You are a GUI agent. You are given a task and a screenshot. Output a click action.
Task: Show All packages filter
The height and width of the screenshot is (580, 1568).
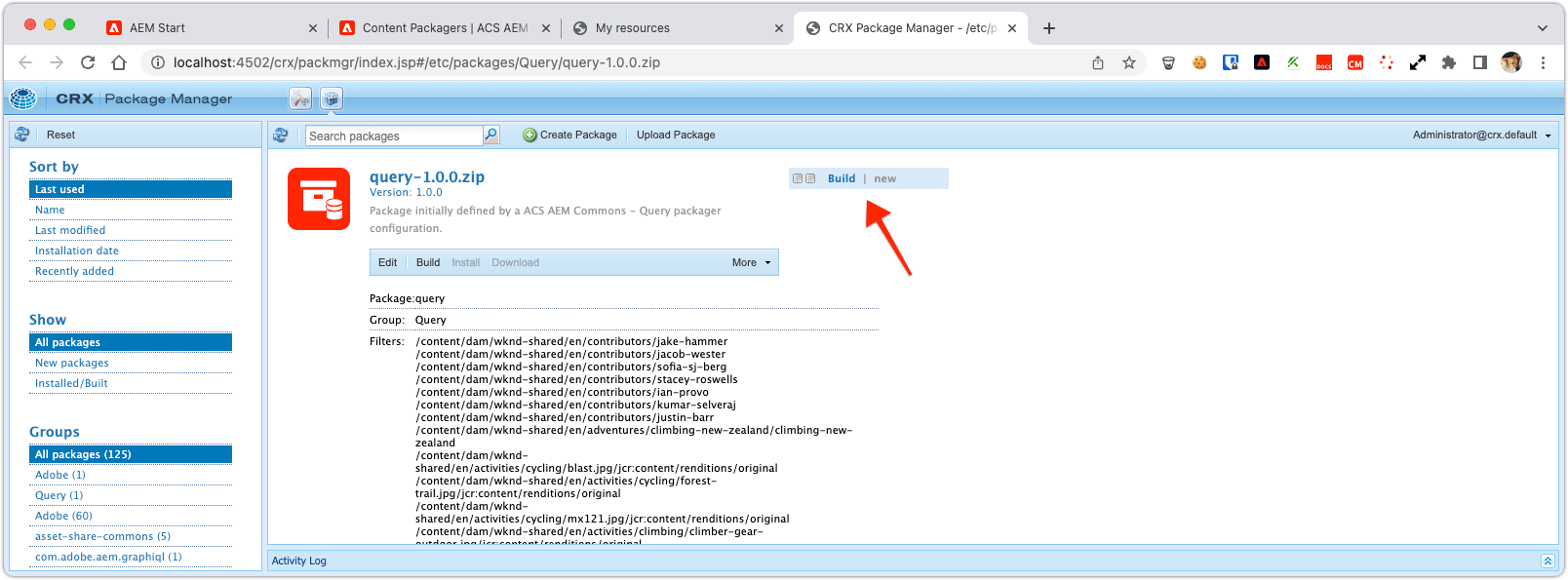131,342
